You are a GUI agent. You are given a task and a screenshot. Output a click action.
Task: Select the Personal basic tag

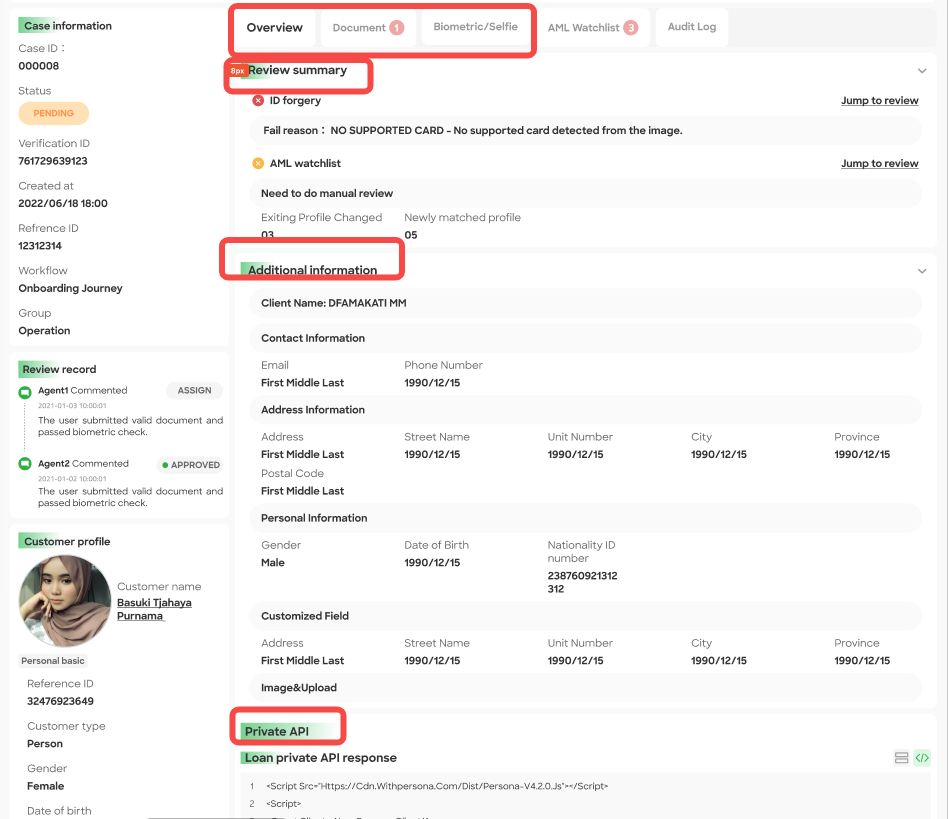tap(53, 661)
